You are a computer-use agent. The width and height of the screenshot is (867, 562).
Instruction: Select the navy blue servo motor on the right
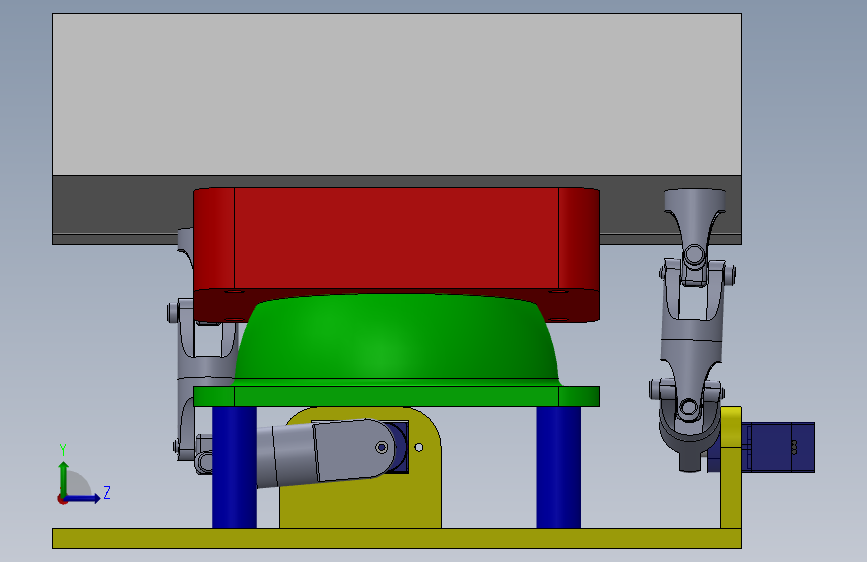tap(778, 447)
